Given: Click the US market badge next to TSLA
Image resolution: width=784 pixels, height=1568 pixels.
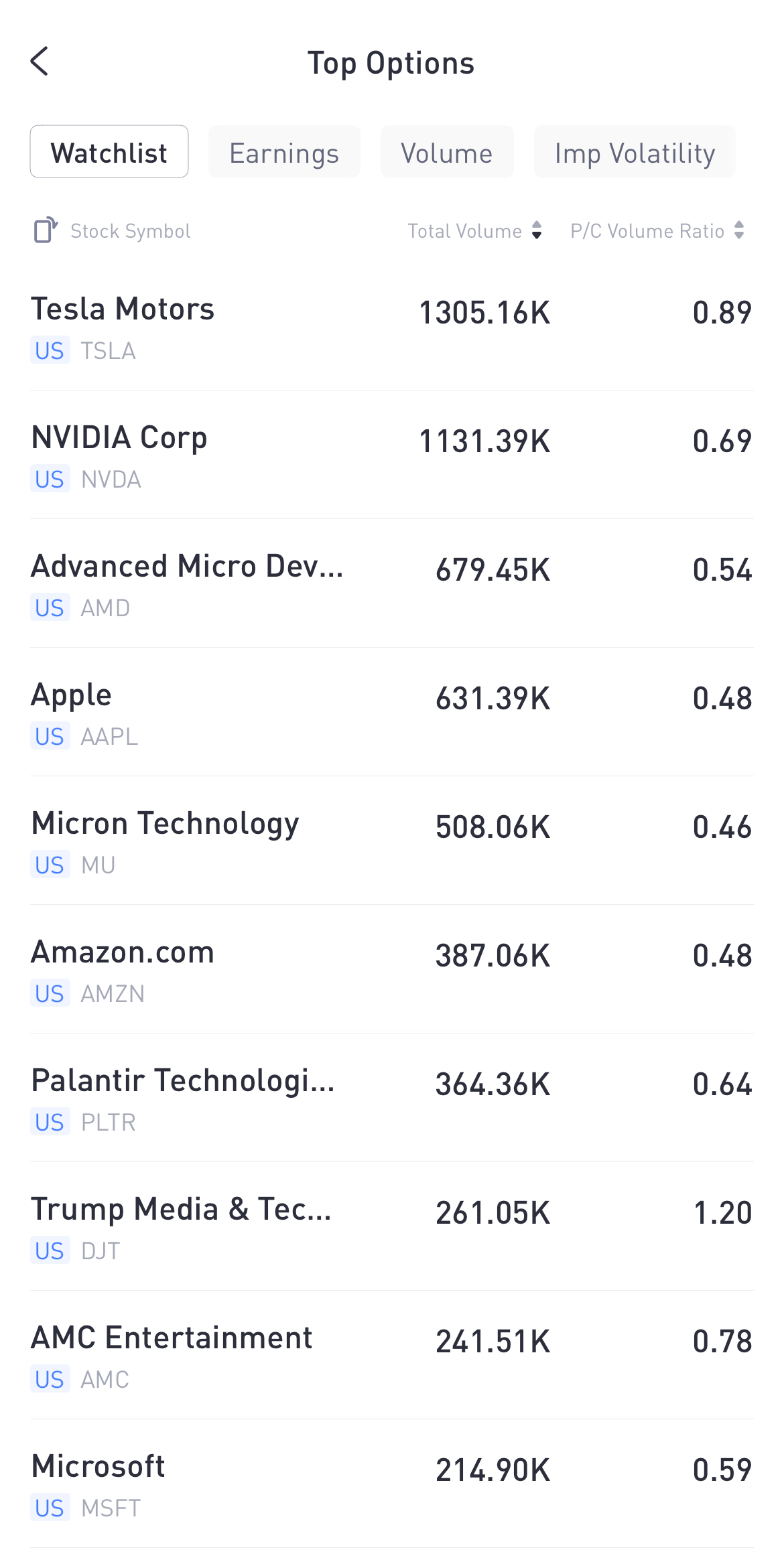Looking at the screenshot, I should coord(50,350).
